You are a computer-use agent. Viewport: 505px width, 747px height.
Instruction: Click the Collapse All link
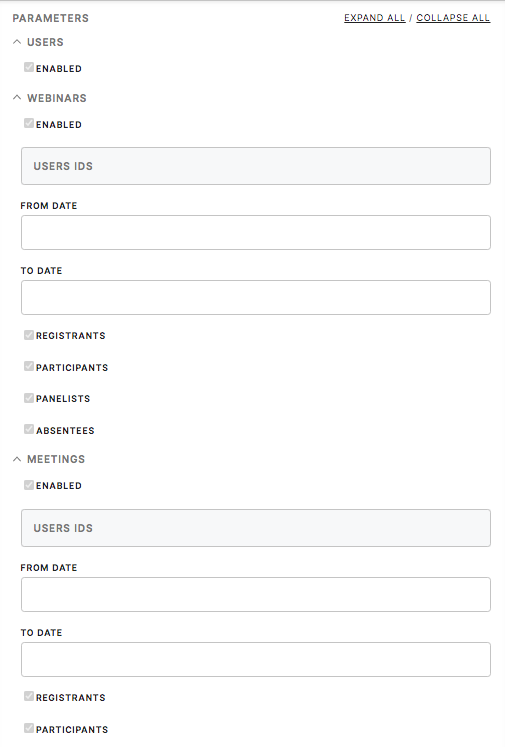click(453, 18)
